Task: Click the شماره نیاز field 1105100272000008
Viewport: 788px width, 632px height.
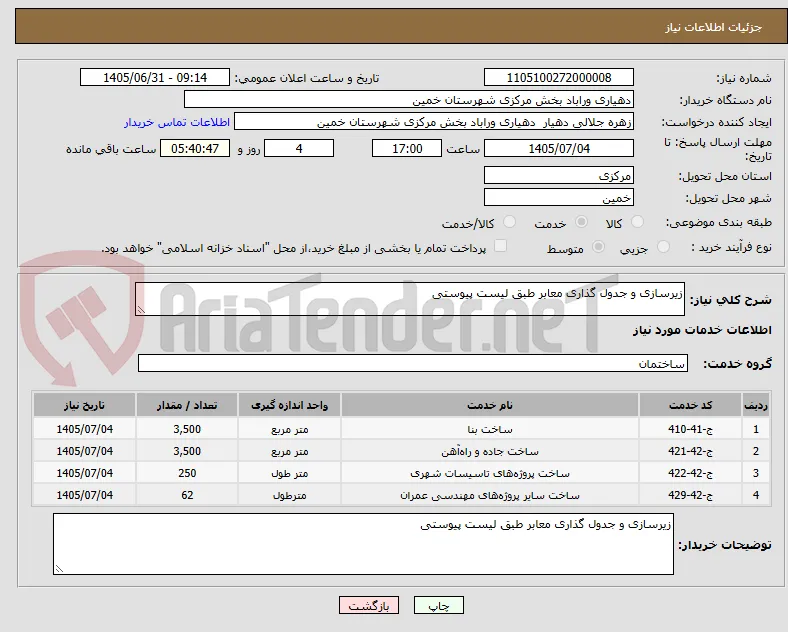Action: coord(558,78)
